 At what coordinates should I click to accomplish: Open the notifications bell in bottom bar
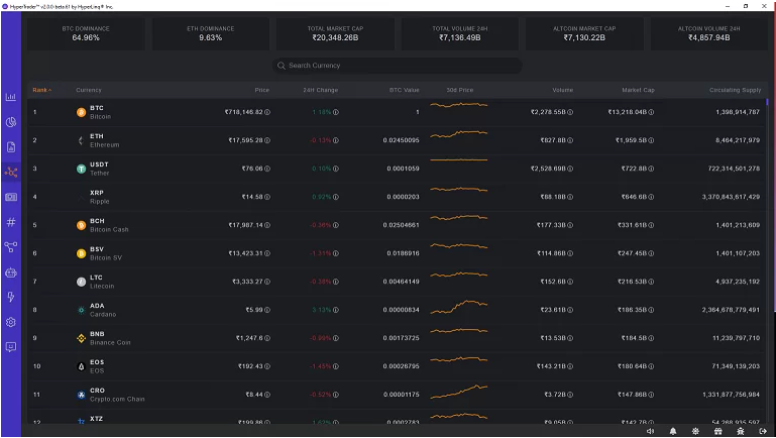[673, 431]
